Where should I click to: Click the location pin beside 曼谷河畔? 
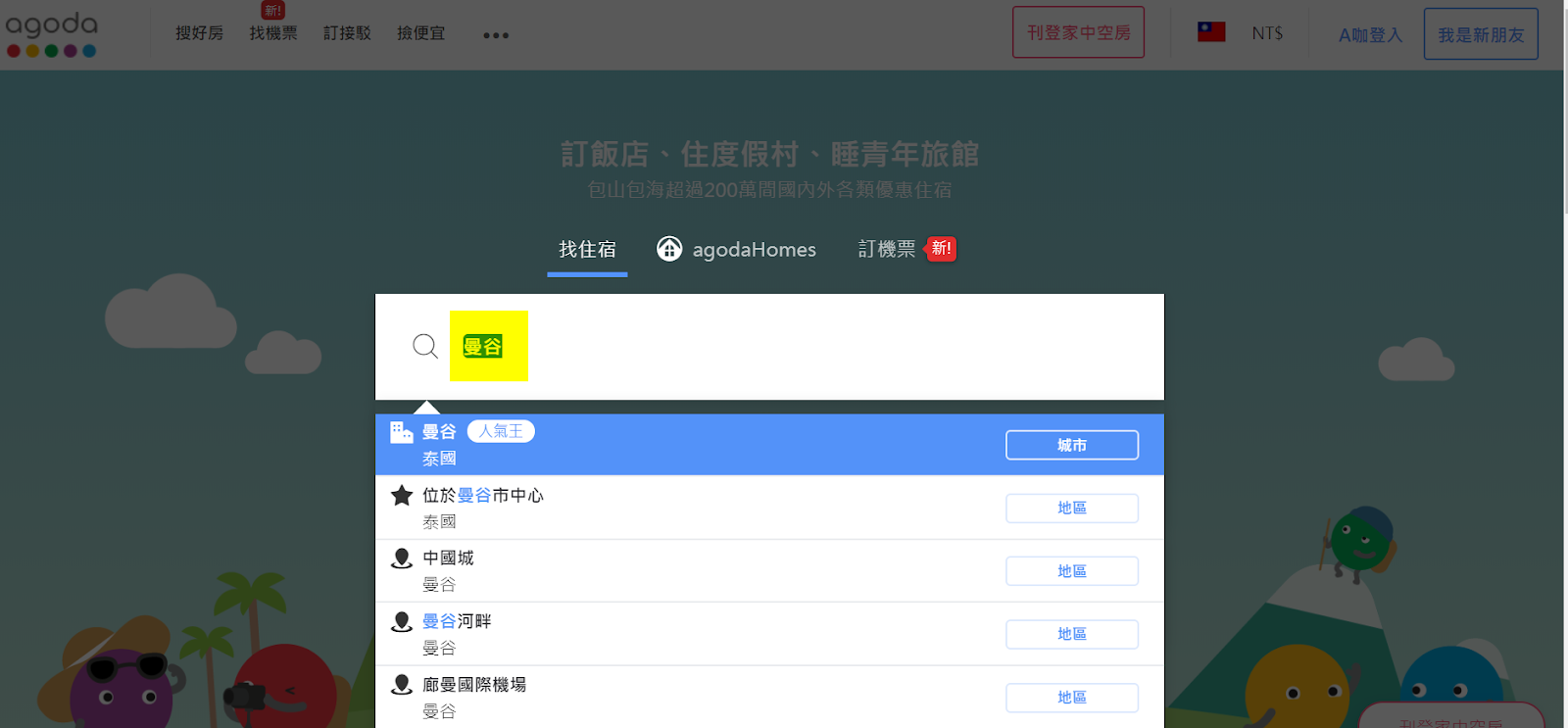tap(402, 622)
